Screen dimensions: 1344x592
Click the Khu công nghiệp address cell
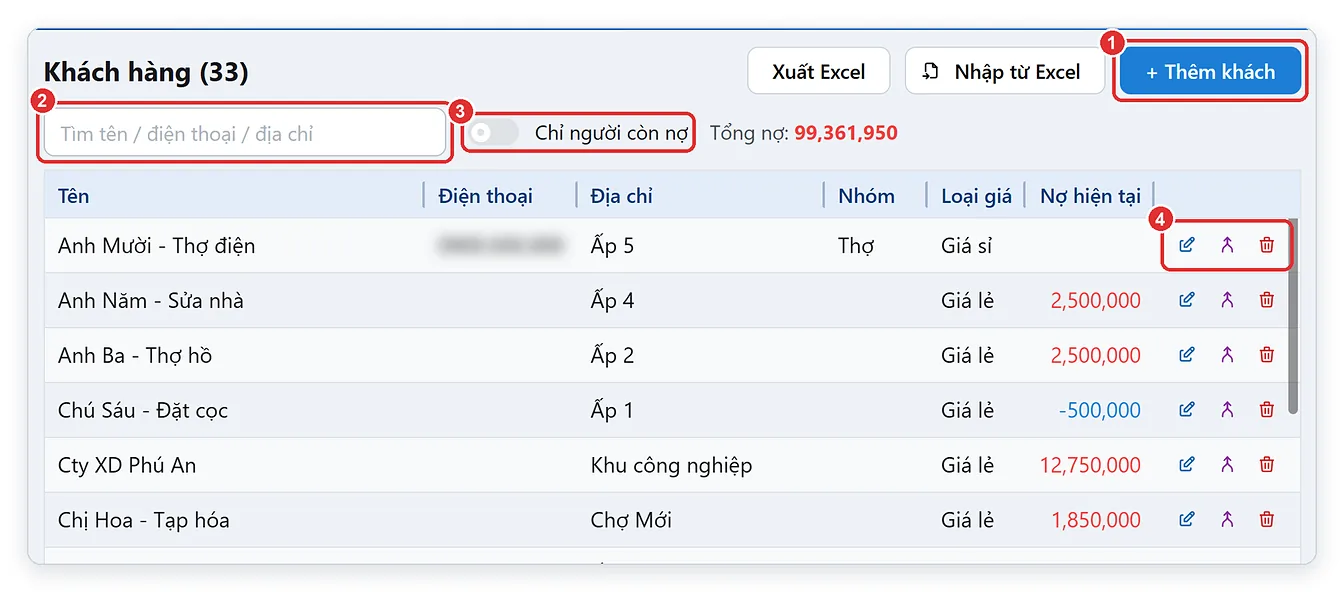click(x=671, y=466)
